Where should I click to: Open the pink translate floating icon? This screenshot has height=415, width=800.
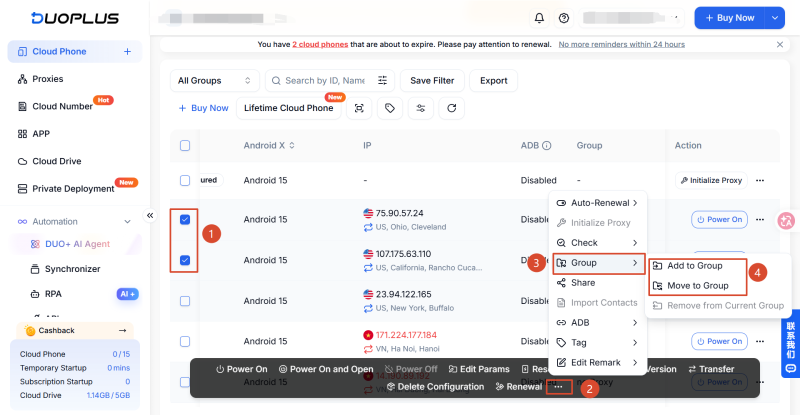click(786, 221)
